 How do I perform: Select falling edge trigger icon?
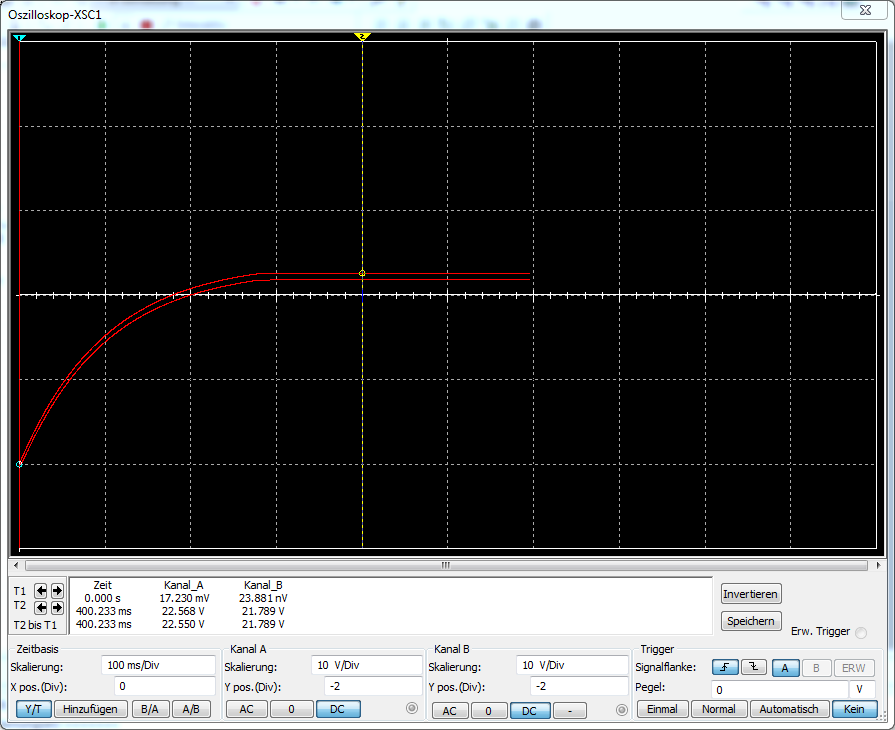pos(753,667)
